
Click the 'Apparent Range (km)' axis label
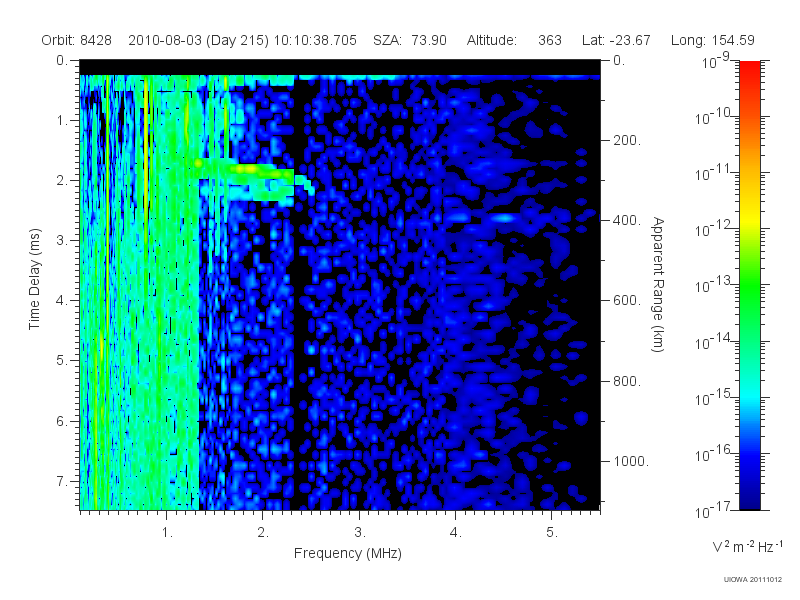click(x=658, y=284)
